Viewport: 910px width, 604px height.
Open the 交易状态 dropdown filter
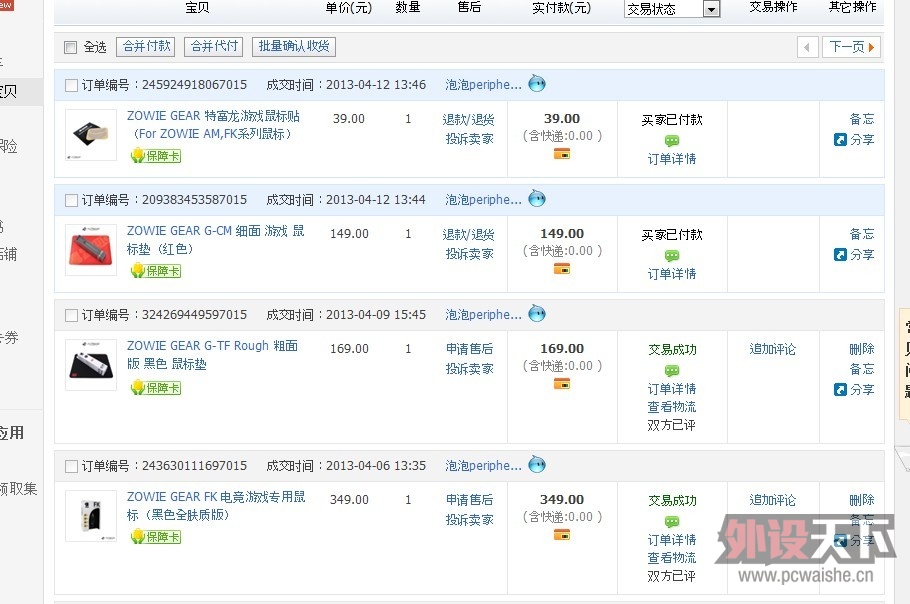pyautogui.click(x=672, y=9)
